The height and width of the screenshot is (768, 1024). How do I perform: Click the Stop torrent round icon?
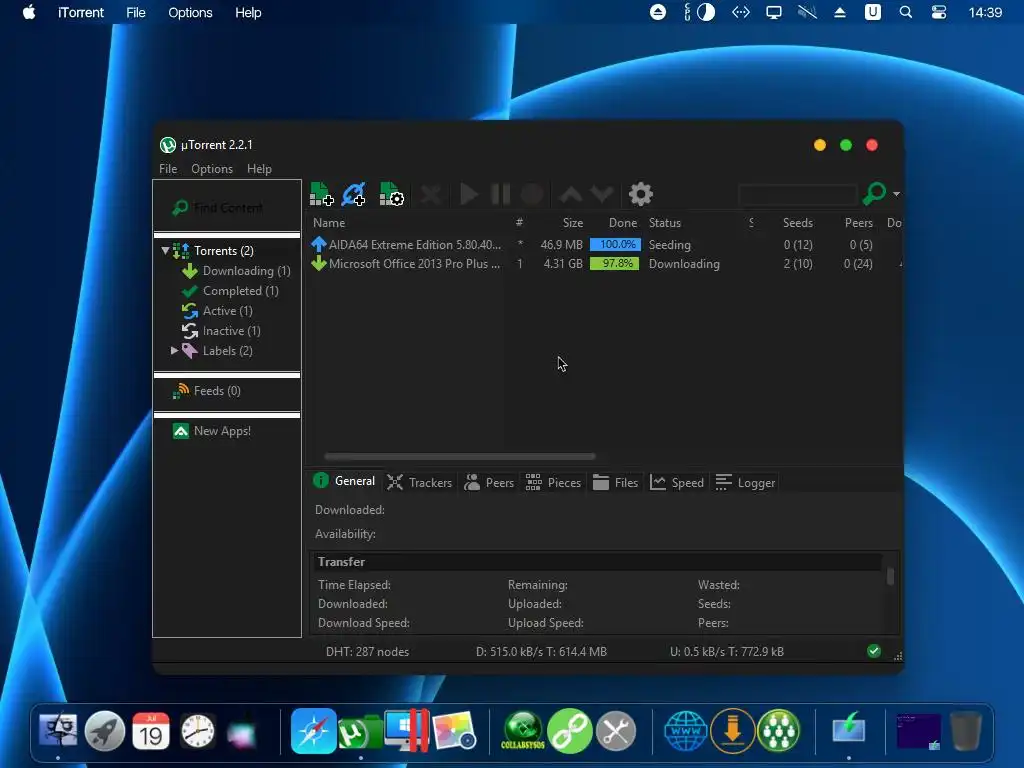tap(532, 194)
